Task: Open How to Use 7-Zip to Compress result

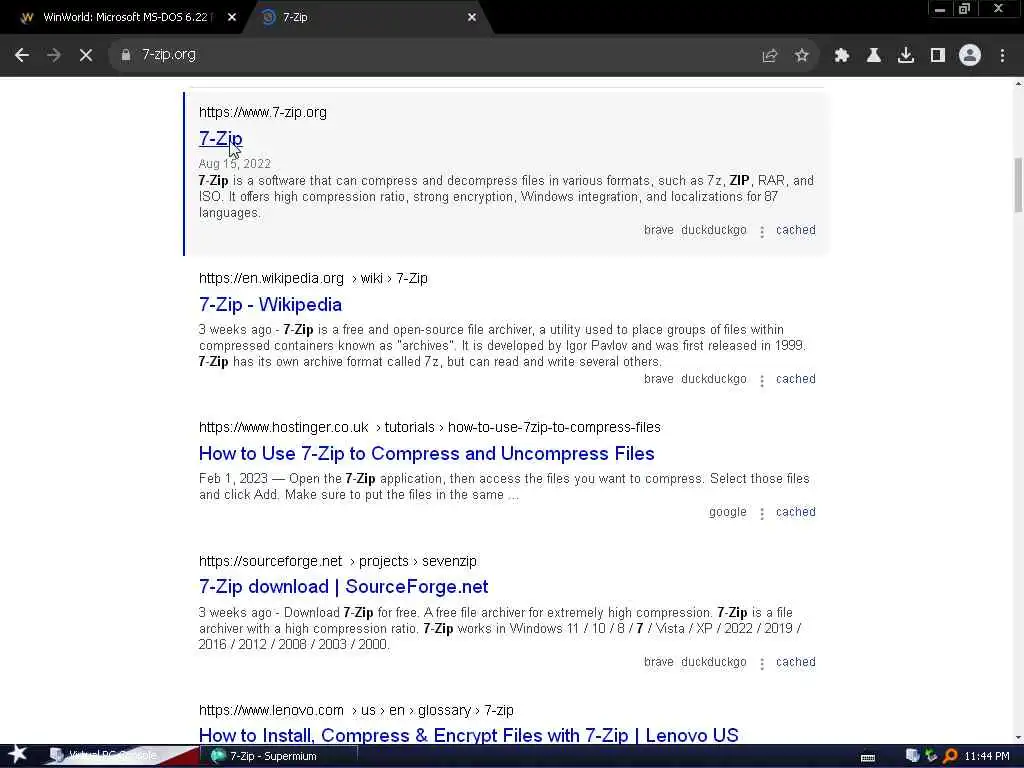Action: pos(426,453)
